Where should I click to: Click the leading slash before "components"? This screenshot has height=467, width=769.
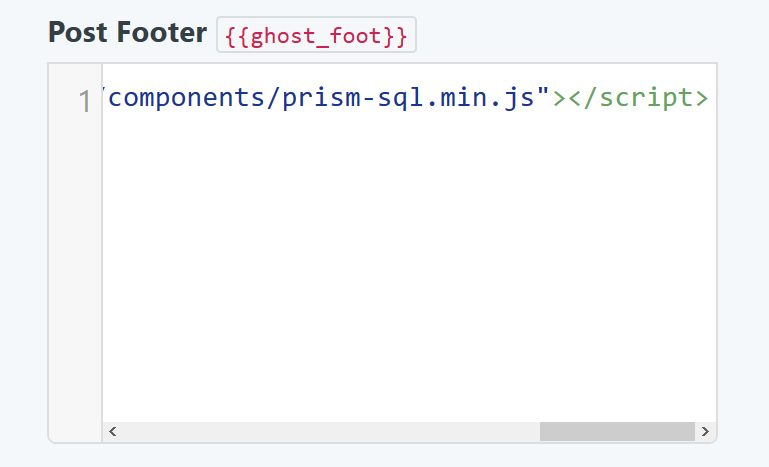pos(106,99)
